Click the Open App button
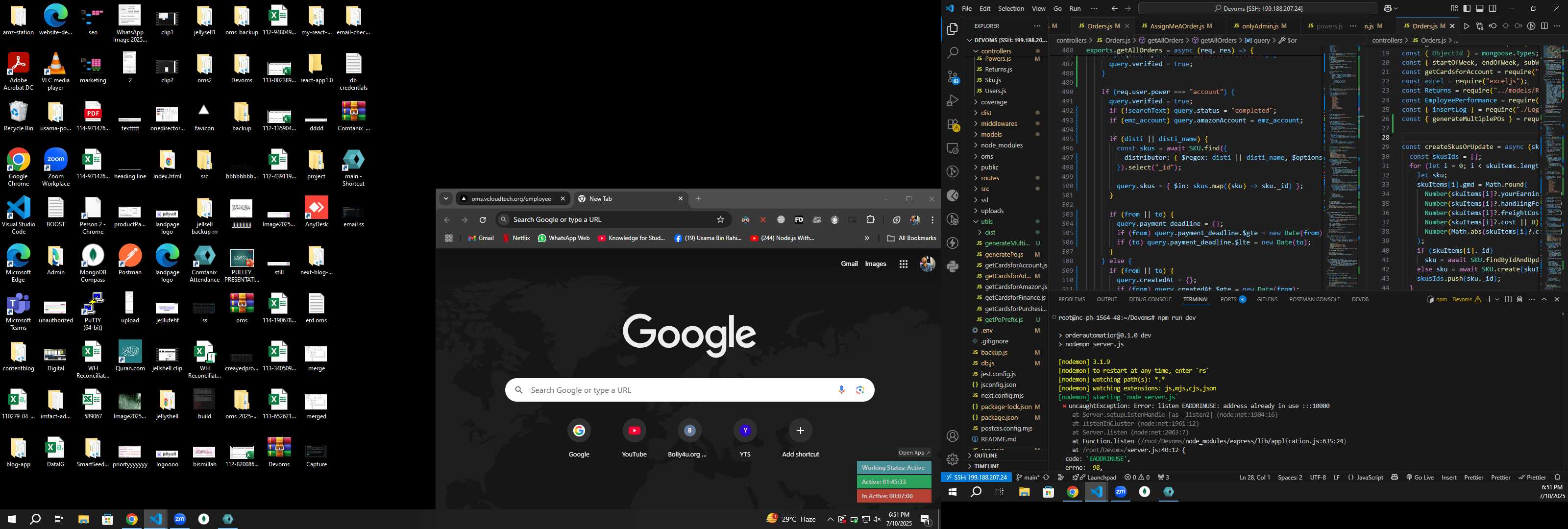The width and height of the screenshot is (1568, 529). click(x=914, y=452)
